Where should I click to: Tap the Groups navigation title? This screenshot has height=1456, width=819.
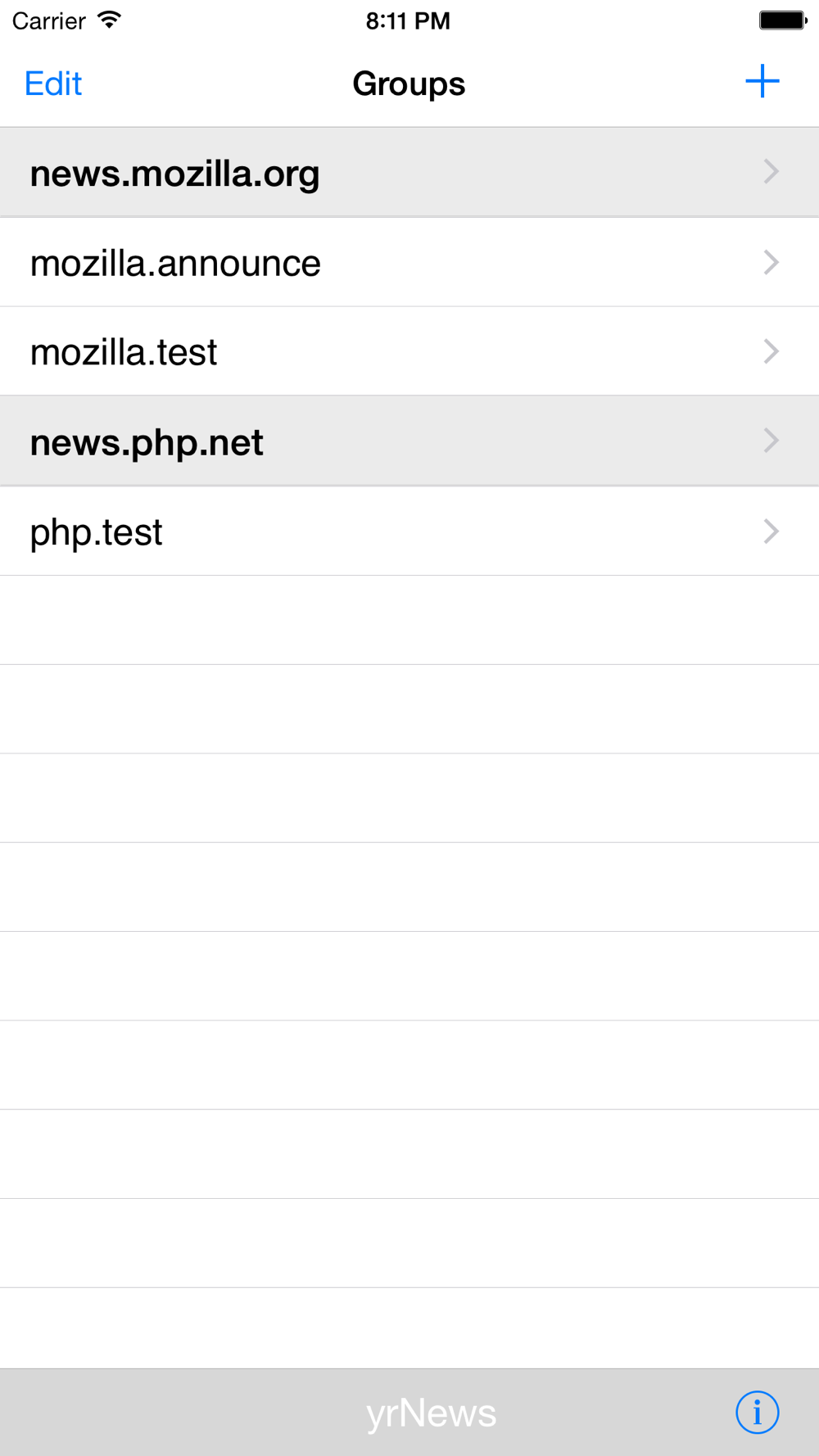pos(409,84)
